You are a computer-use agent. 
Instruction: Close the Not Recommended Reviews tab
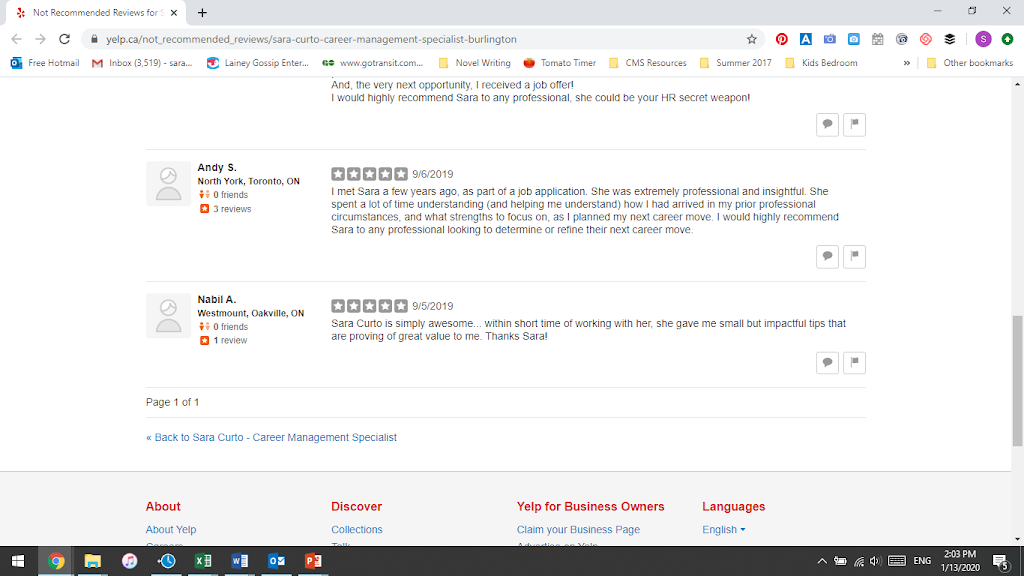coord(174,13)
